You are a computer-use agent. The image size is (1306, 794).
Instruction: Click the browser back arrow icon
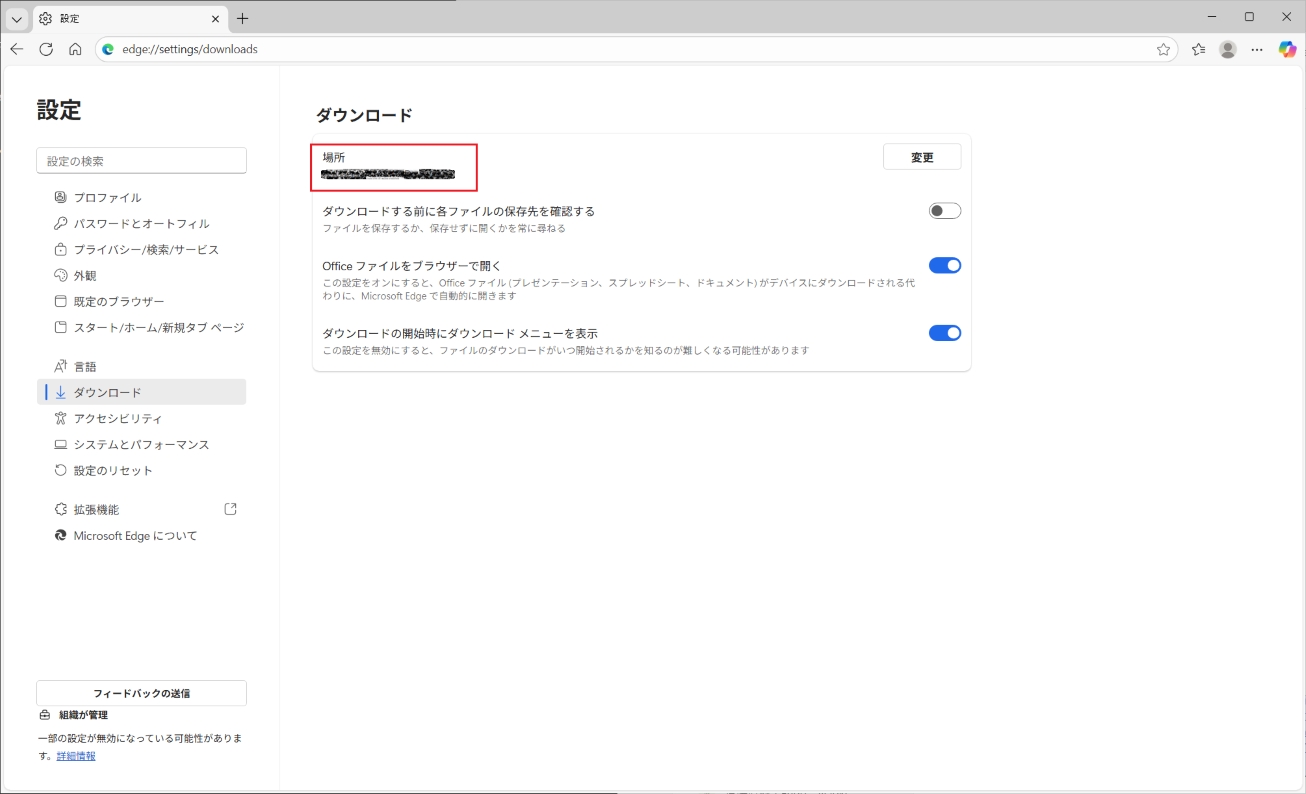[x=17, y=49]
